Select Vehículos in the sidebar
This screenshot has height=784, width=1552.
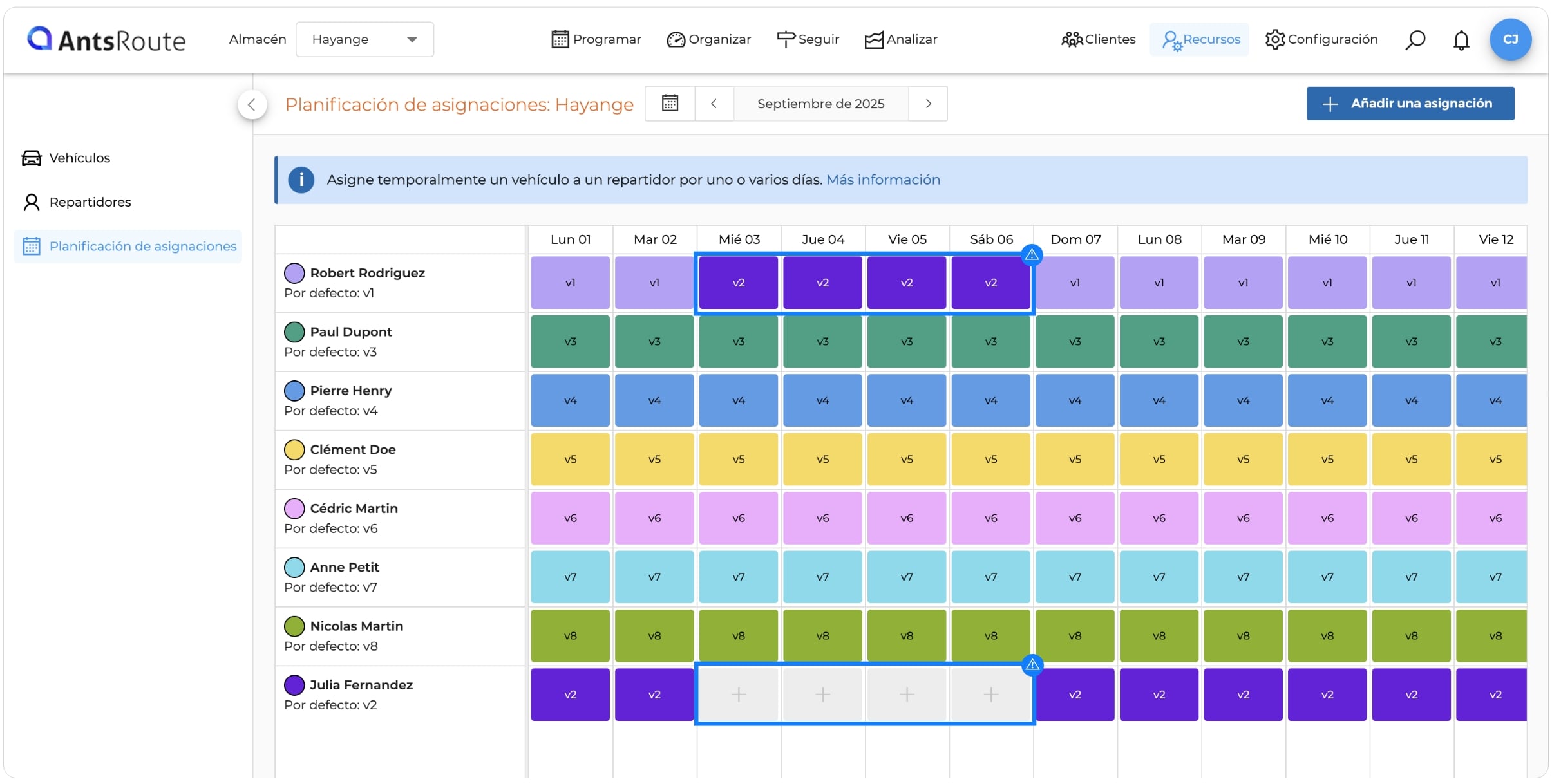(66, 158)
